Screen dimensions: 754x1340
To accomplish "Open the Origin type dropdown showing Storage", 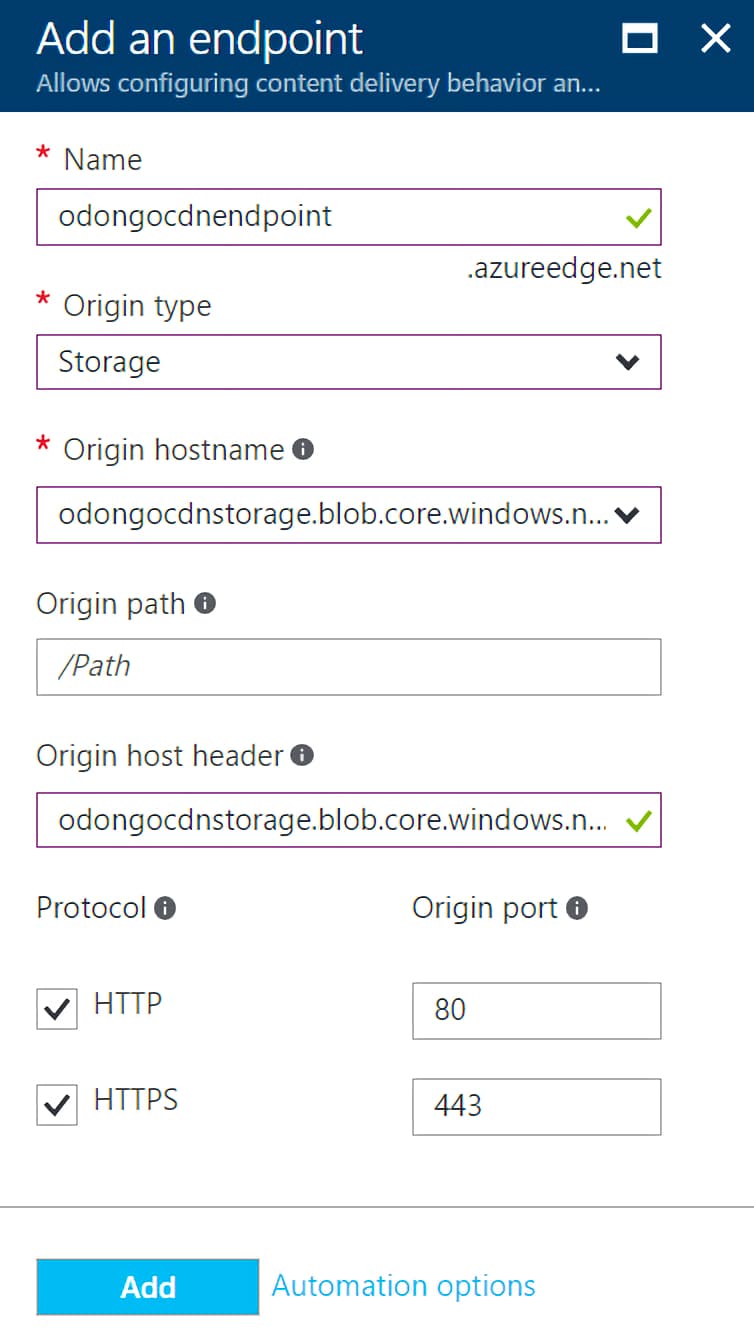I will [x=348, y=362].
